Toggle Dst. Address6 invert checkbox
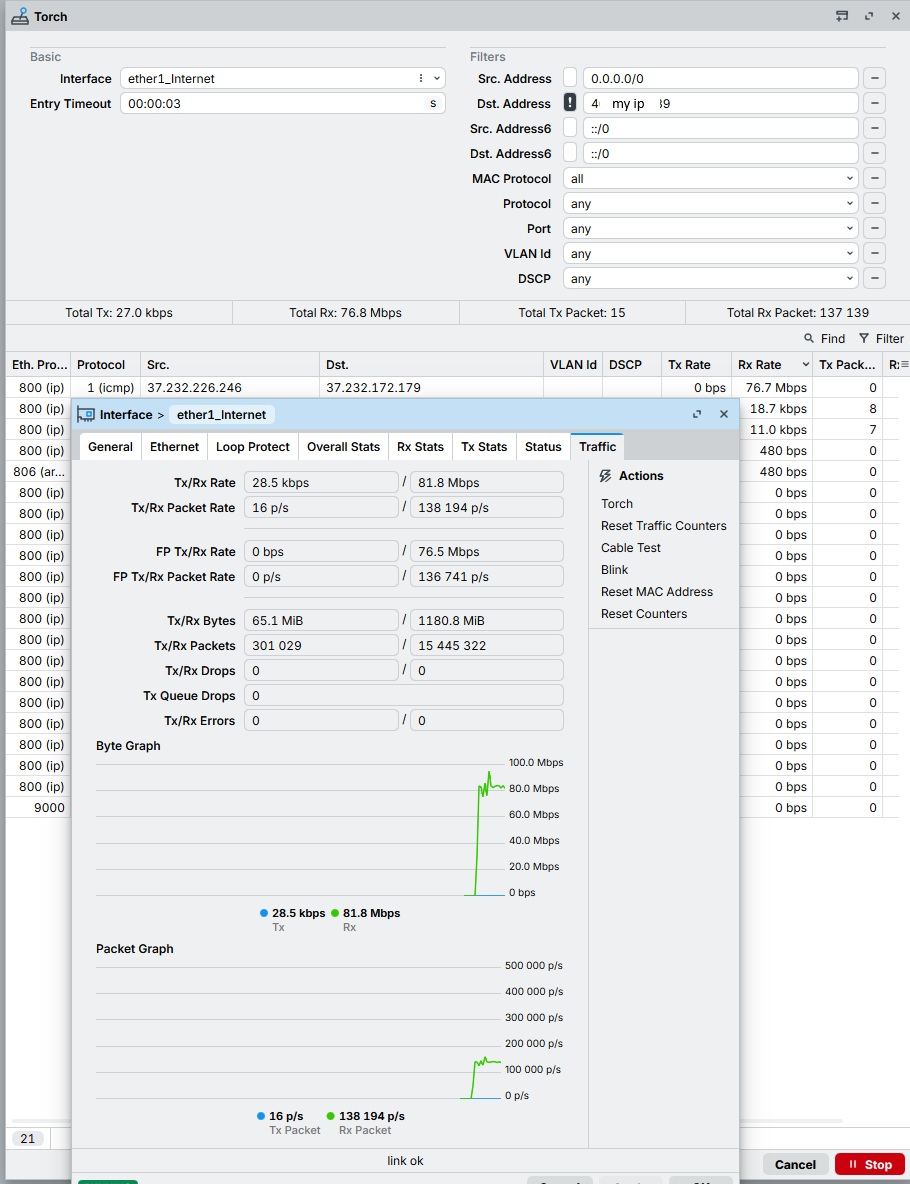 [570, 153]
